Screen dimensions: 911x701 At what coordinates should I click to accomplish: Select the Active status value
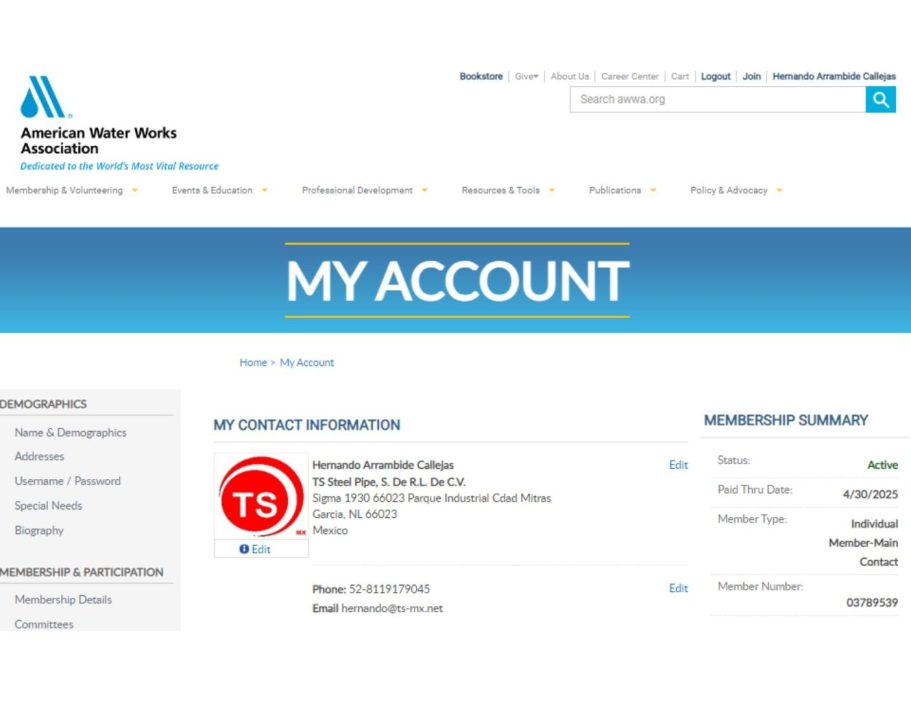[x=883, y=465]
